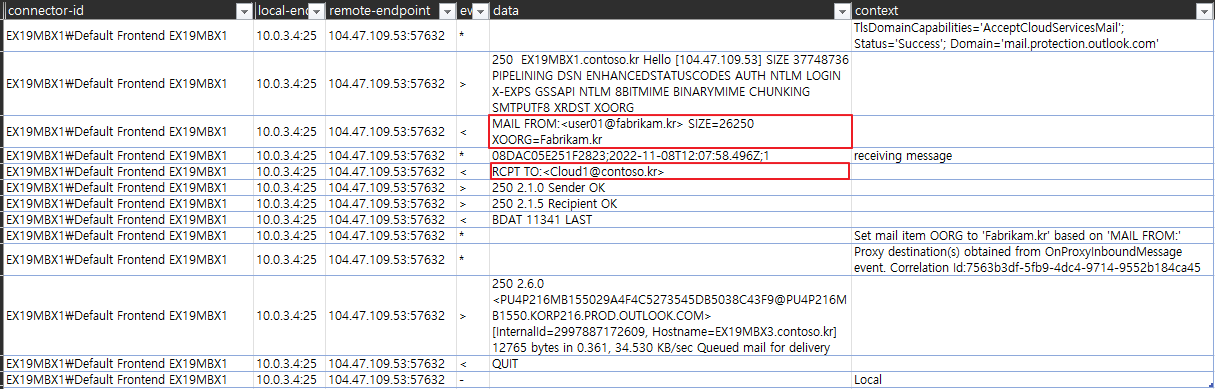
Task: Click the TlsDomainCapabilities context cell
Action: (1033, 36)
